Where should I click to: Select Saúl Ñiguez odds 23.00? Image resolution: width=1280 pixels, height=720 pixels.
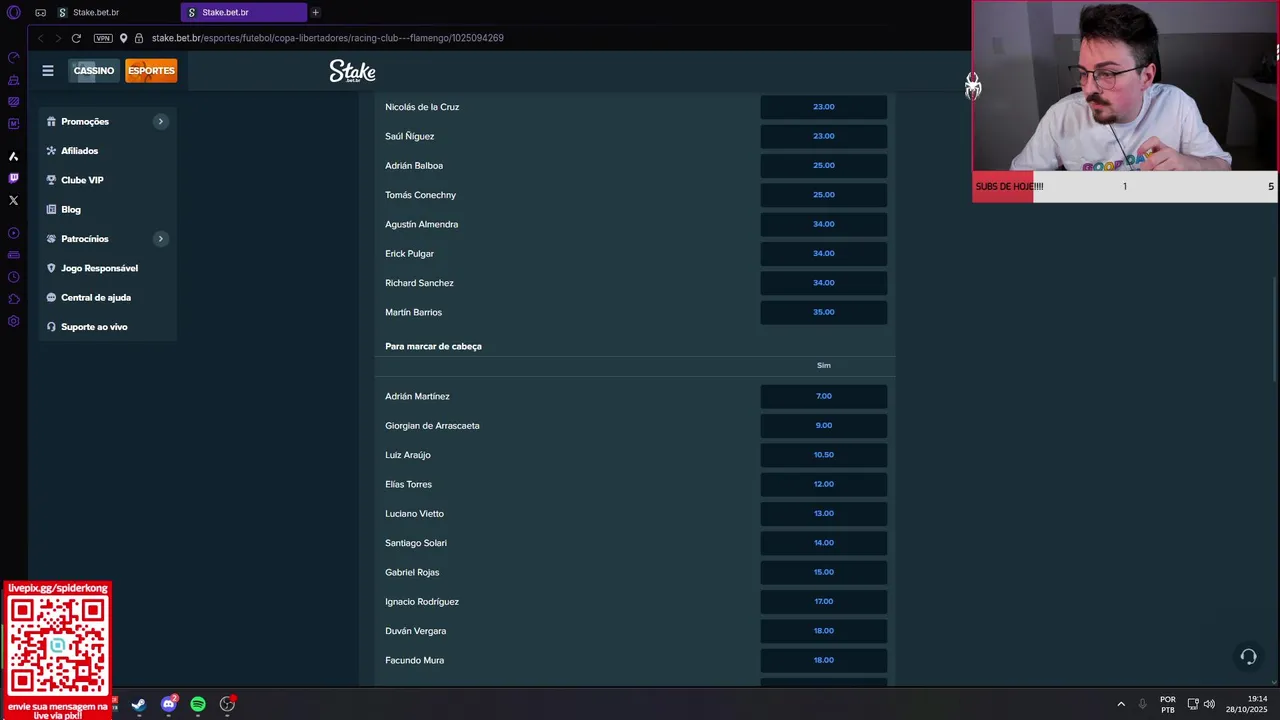[x=823, y=136]
